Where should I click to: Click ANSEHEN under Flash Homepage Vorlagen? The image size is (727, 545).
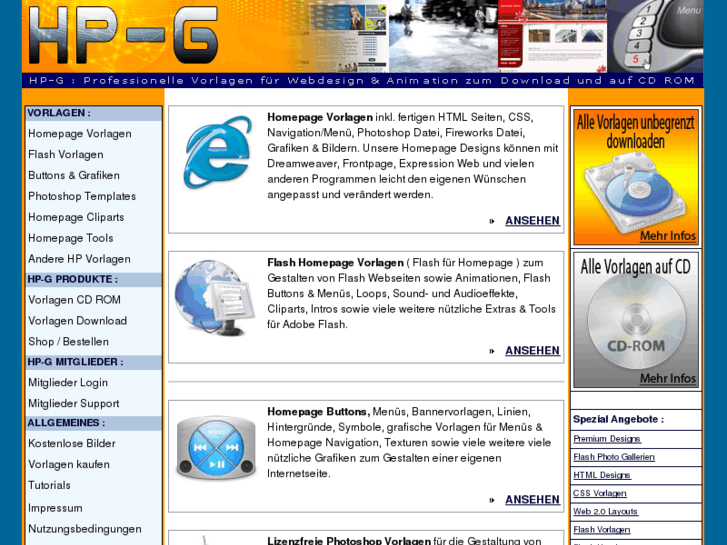532,351
